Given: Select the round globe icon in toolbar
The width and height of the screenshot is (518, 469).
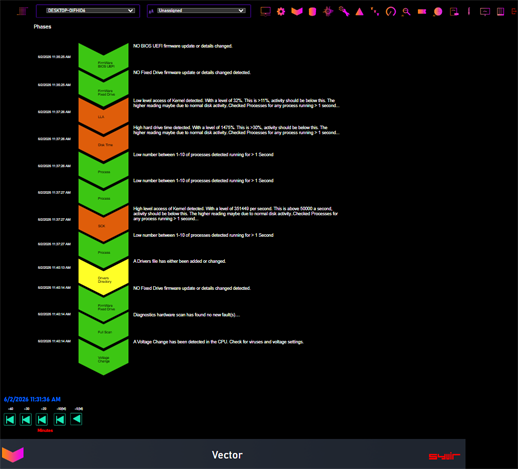Looking at the screenshot, I should 438,12.
